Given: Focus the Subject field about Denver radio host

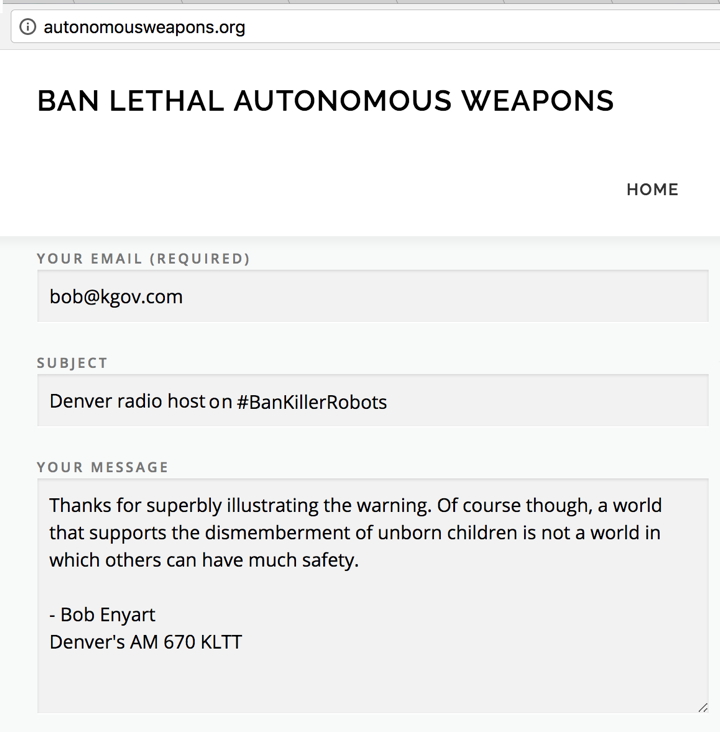Looking at the screenshot, I should point(373,401).
